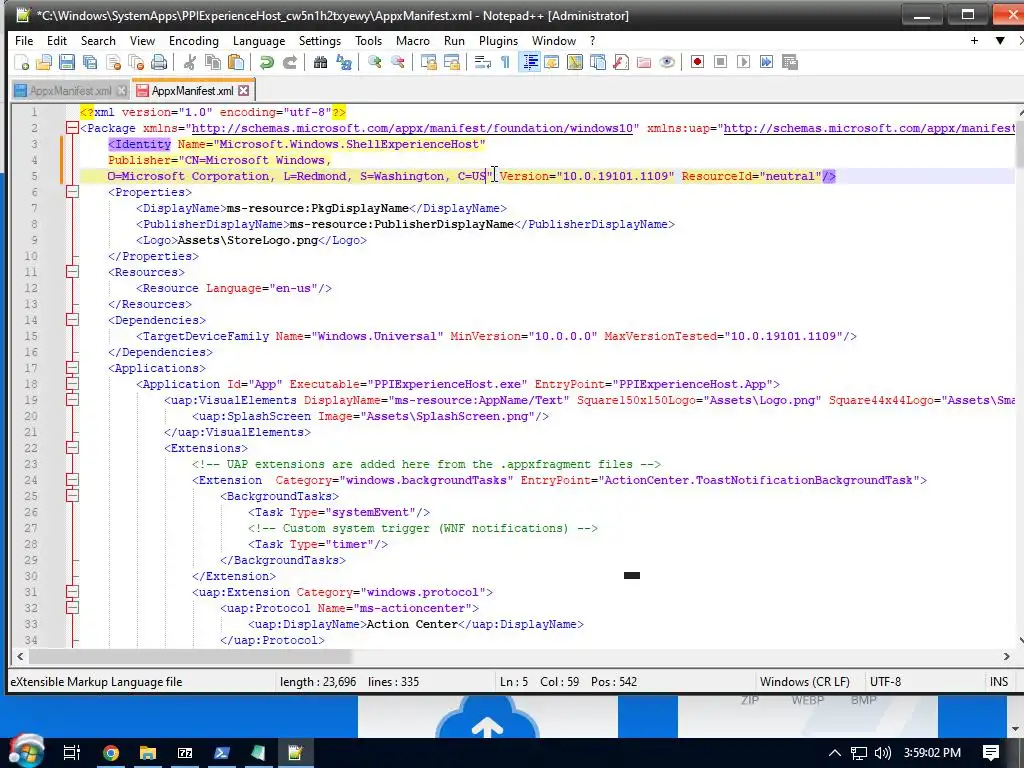
Task: Click the plus button beside the menu bar
Action: click(974, 40)
